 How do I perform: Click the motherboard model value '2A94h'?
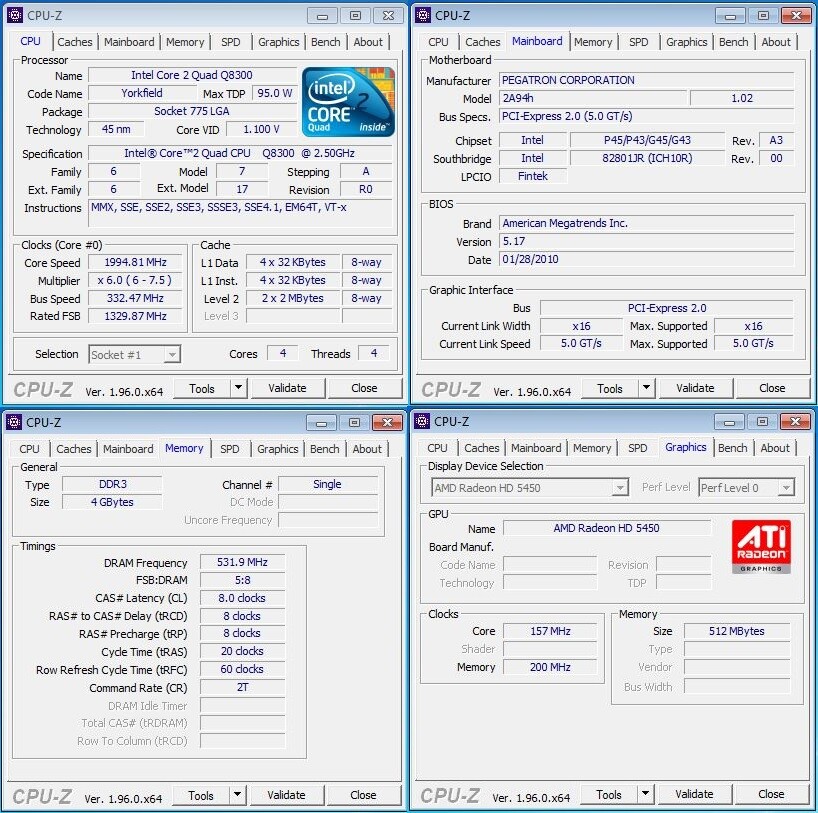tap(593, 98)
